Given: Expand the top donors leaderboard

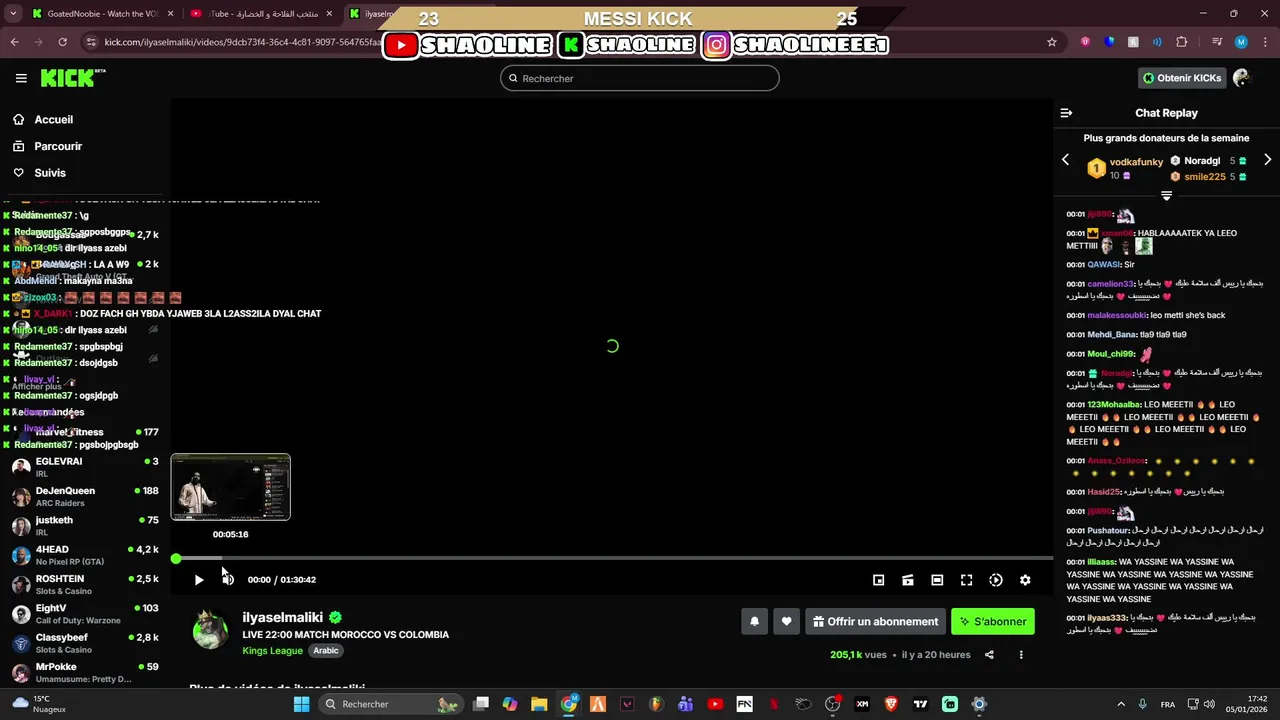Looking at the screenshot, I should coord(1166,196).
